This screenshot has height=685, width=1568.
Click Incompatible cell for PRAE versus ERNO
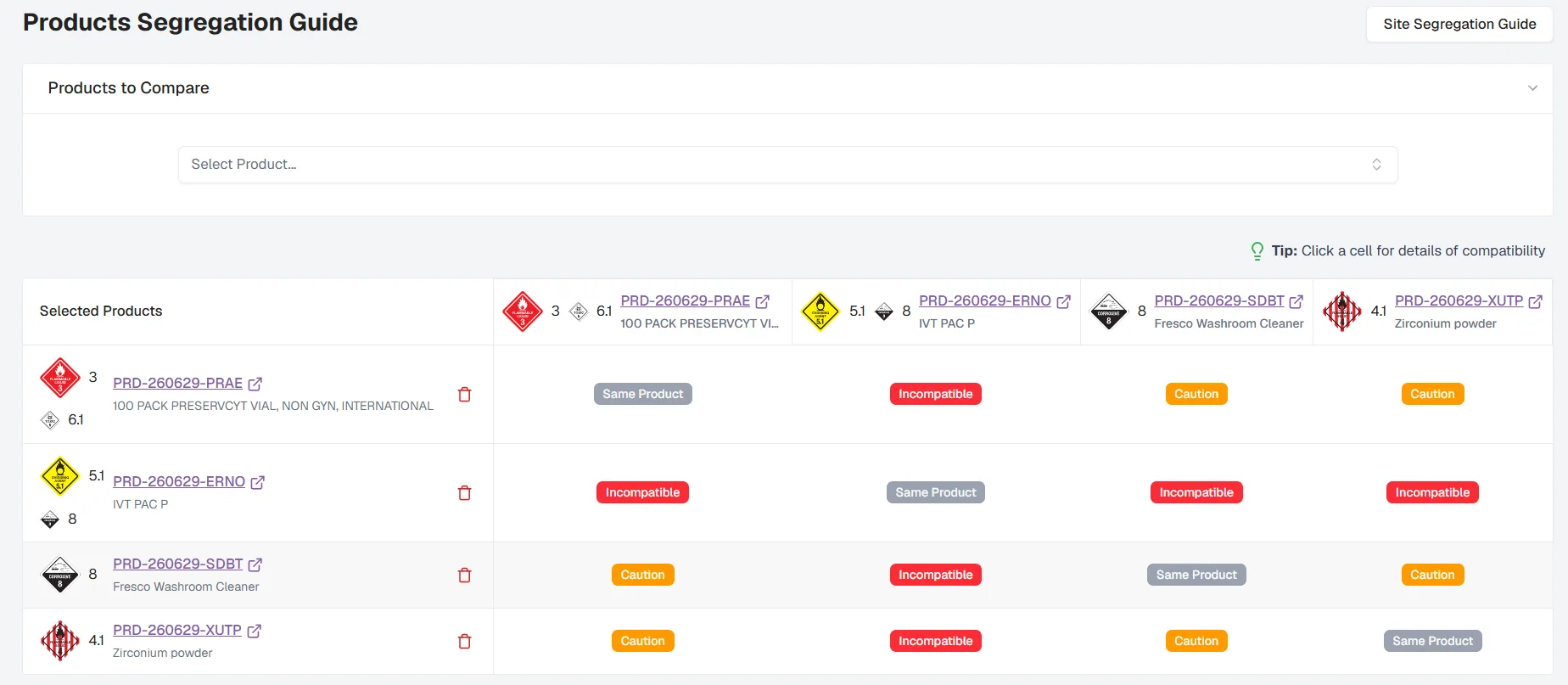point(935,394)
